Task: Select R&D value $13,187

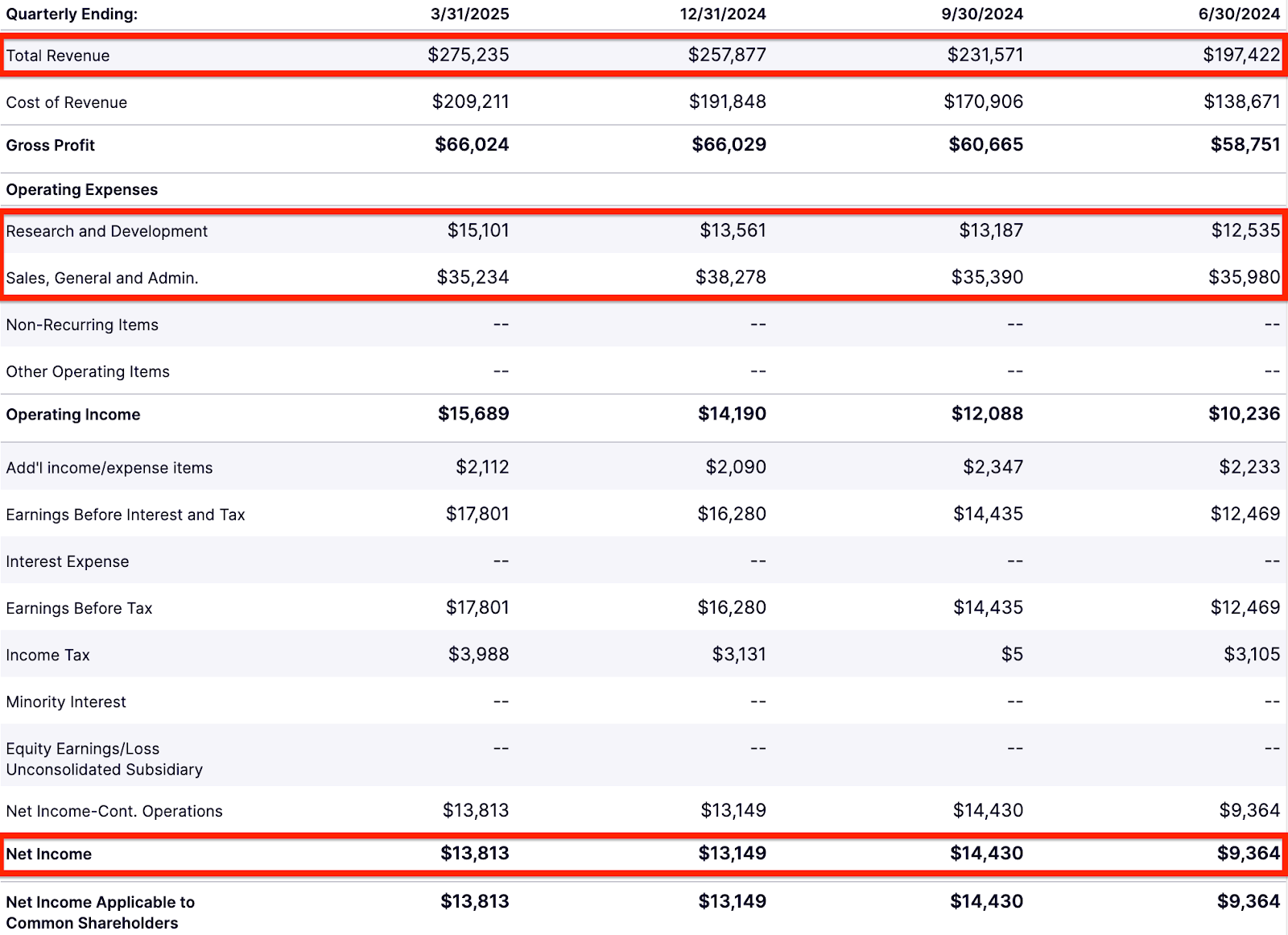Action: point(991,230)
